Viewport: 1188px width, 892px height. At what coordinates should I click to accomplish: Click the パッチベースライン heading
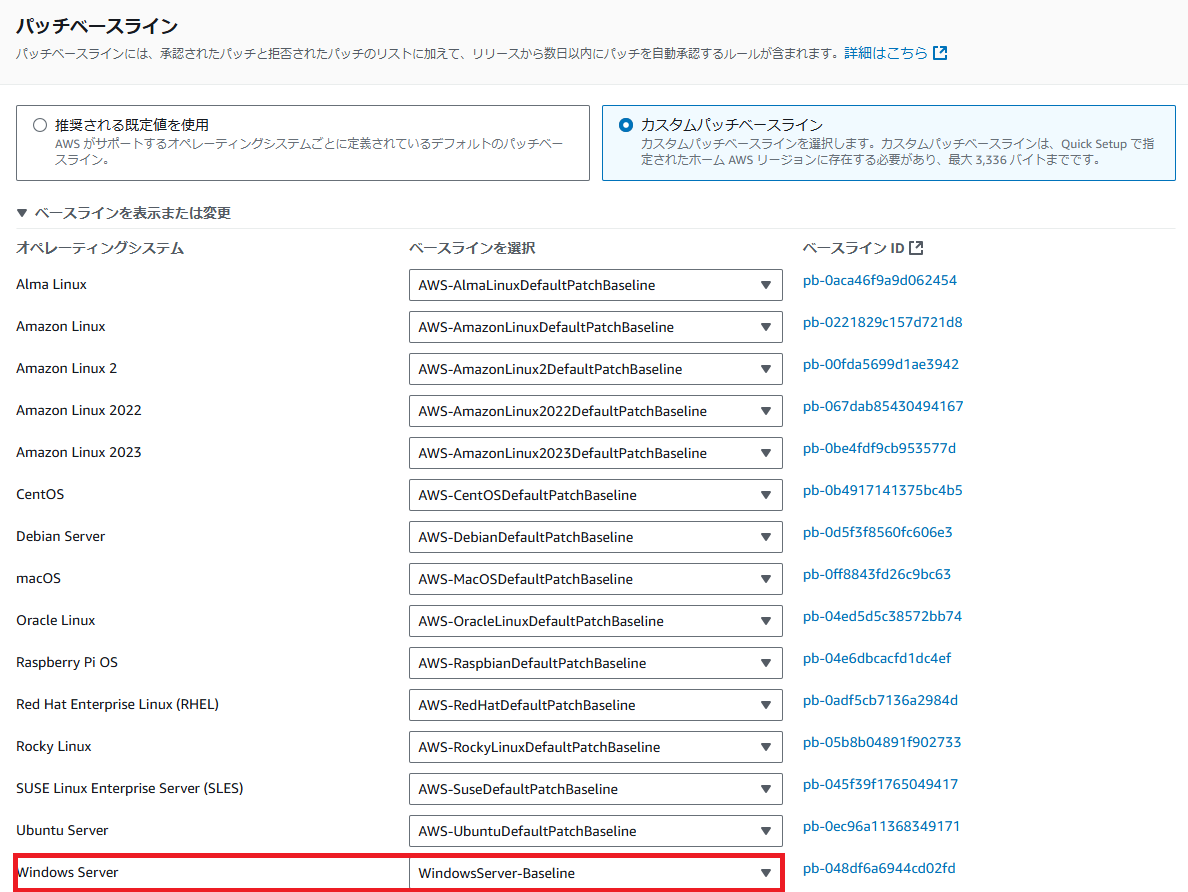coord(97,26)
